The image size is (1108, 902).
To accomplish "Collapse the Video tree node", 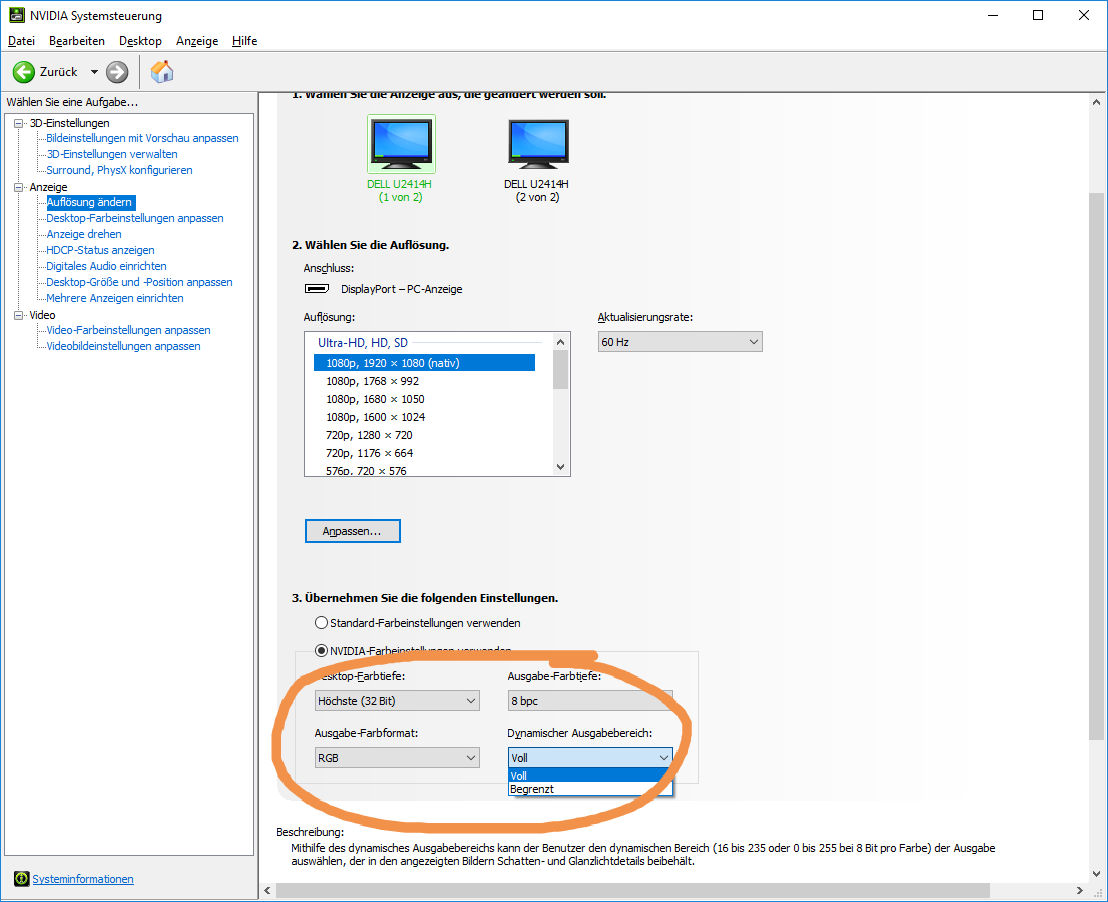I will point(18,315).
